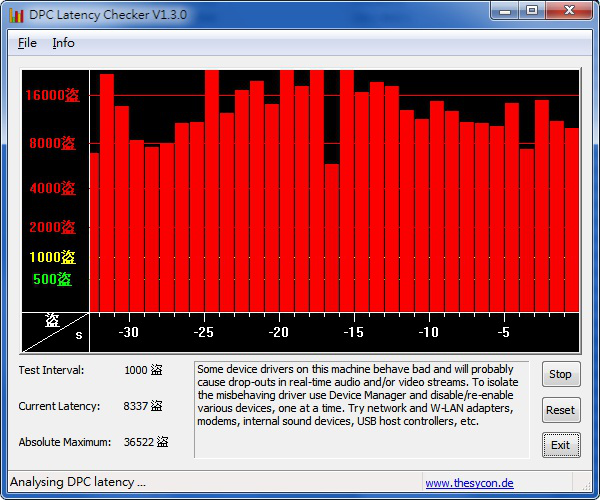Click the -25 time axis label
The height and width of the screenshot is (500, 600).
pyautogui.click(x=203, y=332)
